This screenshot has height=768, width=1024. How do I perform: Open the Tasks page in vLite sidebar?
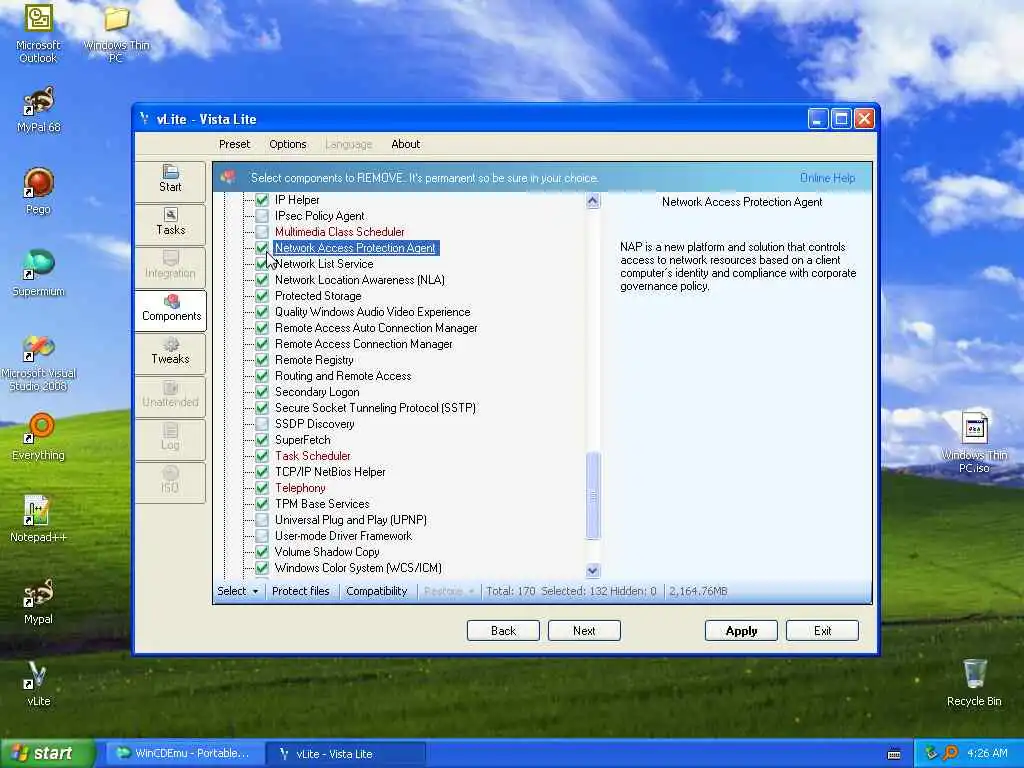[x=170, y=223]
